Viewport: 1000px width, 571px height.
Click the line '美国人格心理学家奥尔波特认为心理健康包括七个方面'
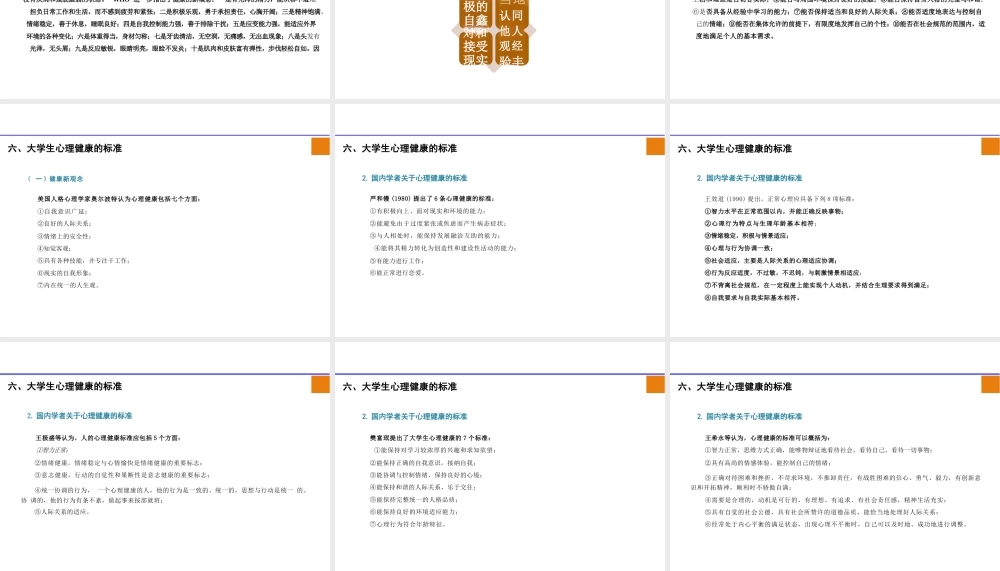[x=119, y=199]
